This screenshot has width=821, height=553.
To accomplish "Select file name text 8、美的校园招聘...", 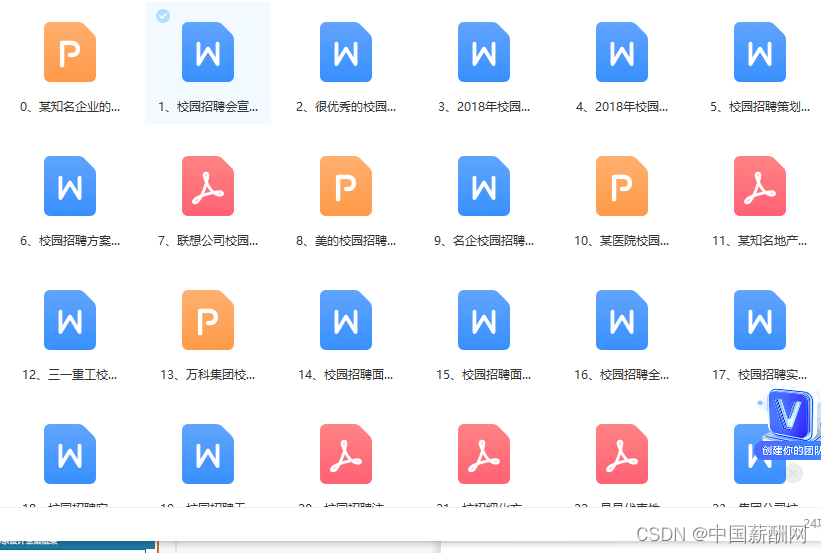I will click(x=346, y=241).
